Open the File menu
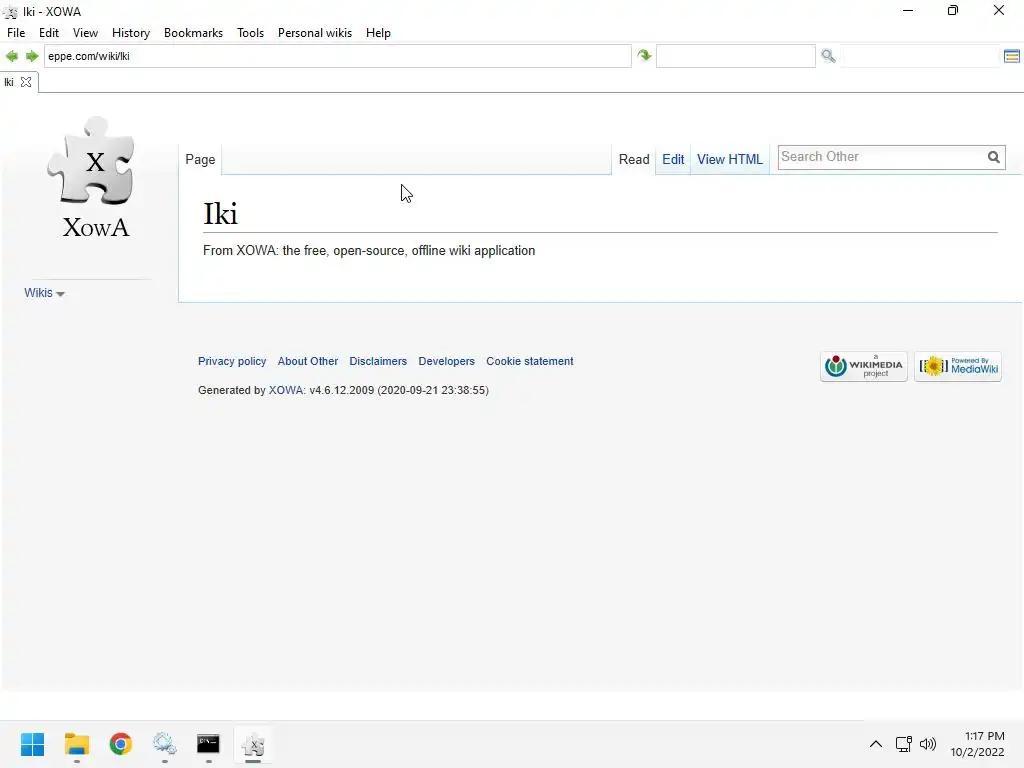 16,33
